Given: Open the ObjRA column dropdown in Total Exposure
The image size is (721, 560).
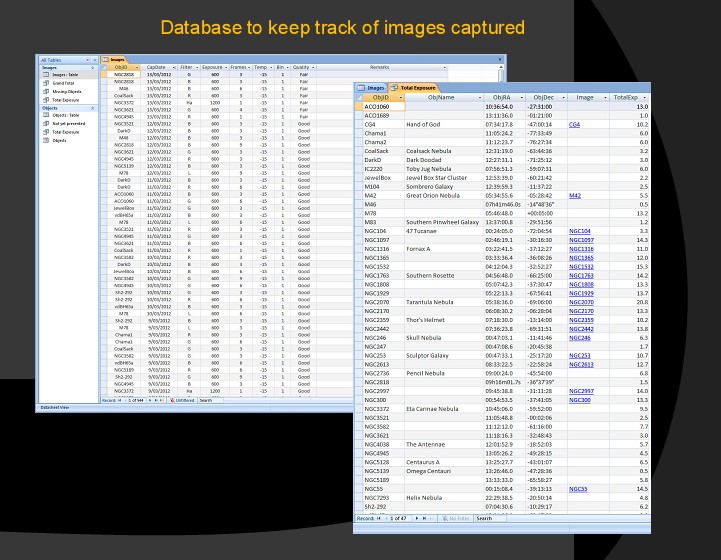Looking at the screenshot, I should [x=521, y=97].
